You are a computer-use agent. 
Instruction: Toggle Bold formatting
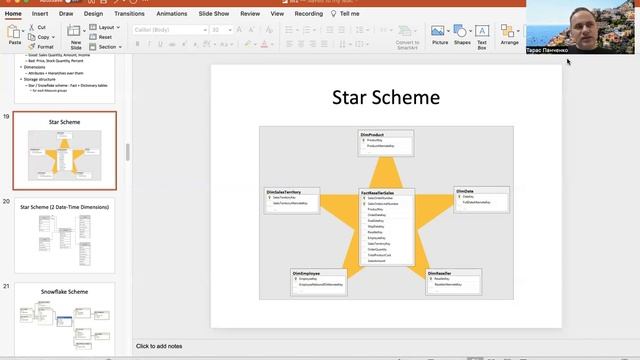click(x=138, y=44)
